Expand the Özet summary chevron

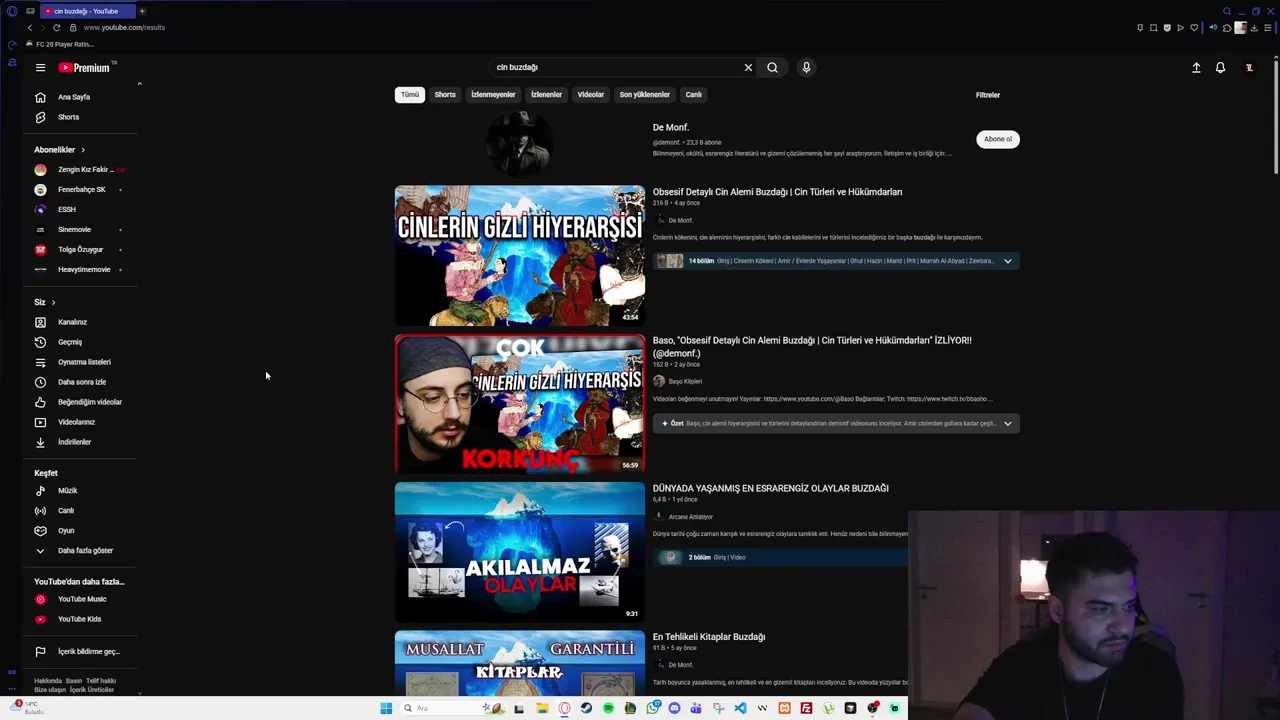click(1007, 423)
